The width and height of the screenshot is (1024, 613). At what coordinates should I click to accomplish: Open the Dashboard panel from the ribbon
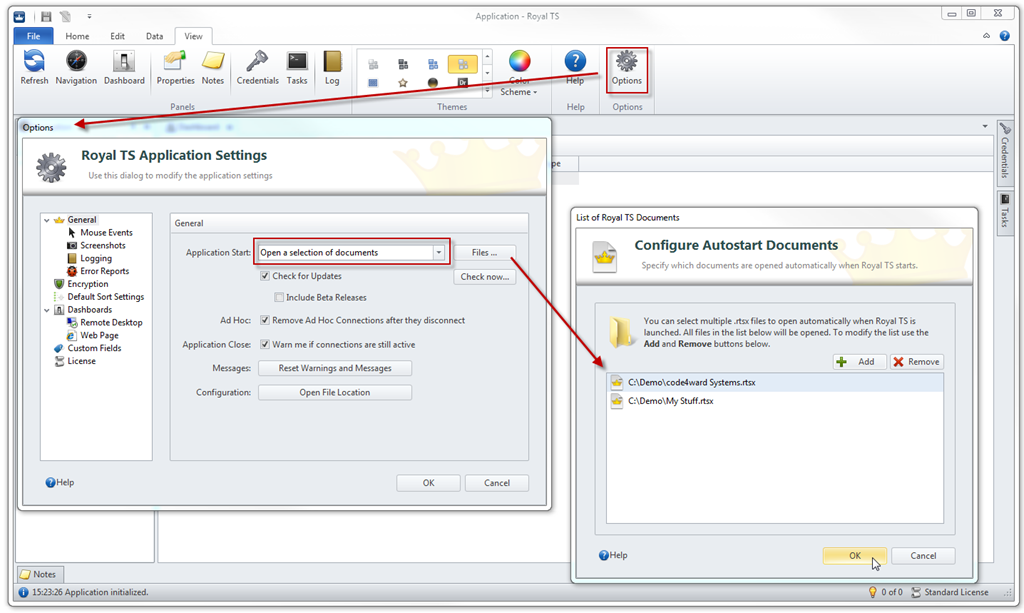pyautogui.click(x=124, y=68)
